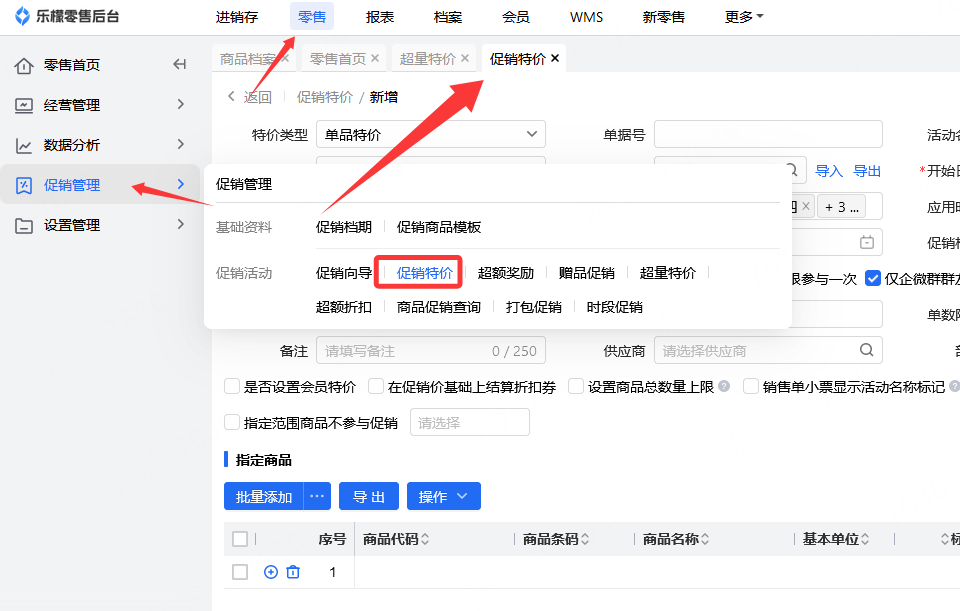This screenshot has height=611, width=960.
Task: Check 在促销价基础上结算折扣券
Action: [x=376, y=386]
